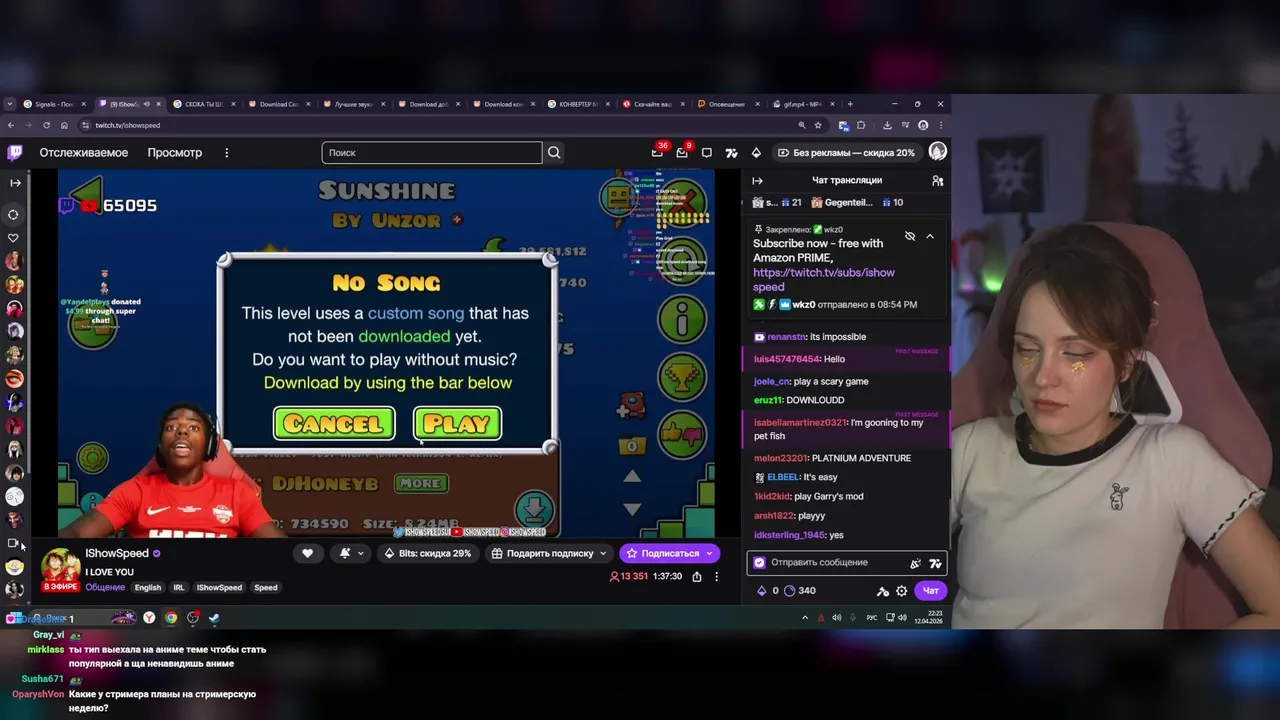Expand the left sidebar arrow
Viewport: 1280px width, 720px height.
[15, 182]
